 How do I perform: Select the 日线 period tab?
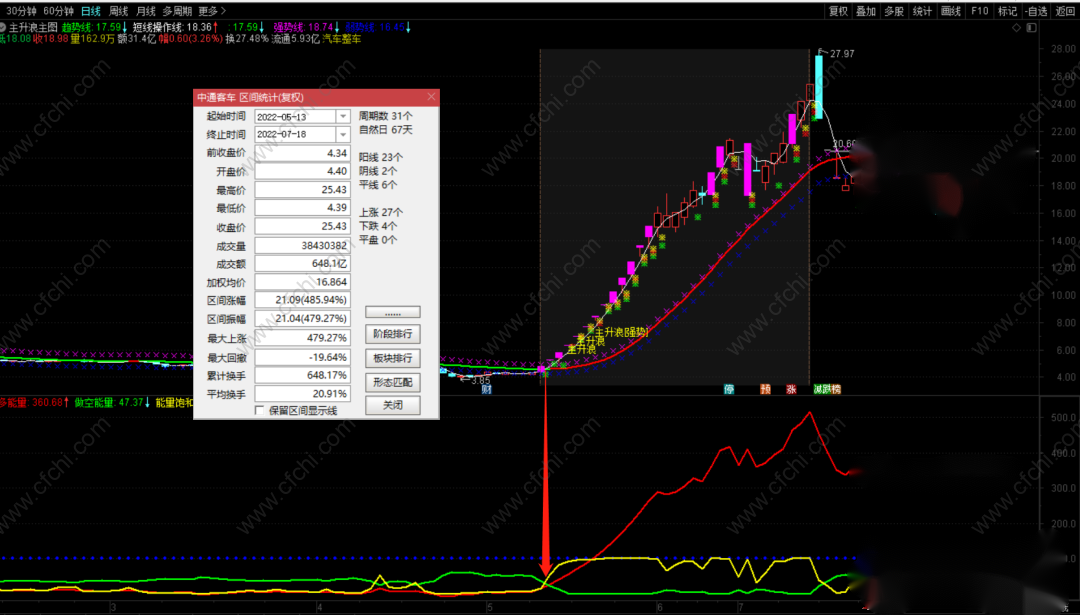click(x=90, y=11)
